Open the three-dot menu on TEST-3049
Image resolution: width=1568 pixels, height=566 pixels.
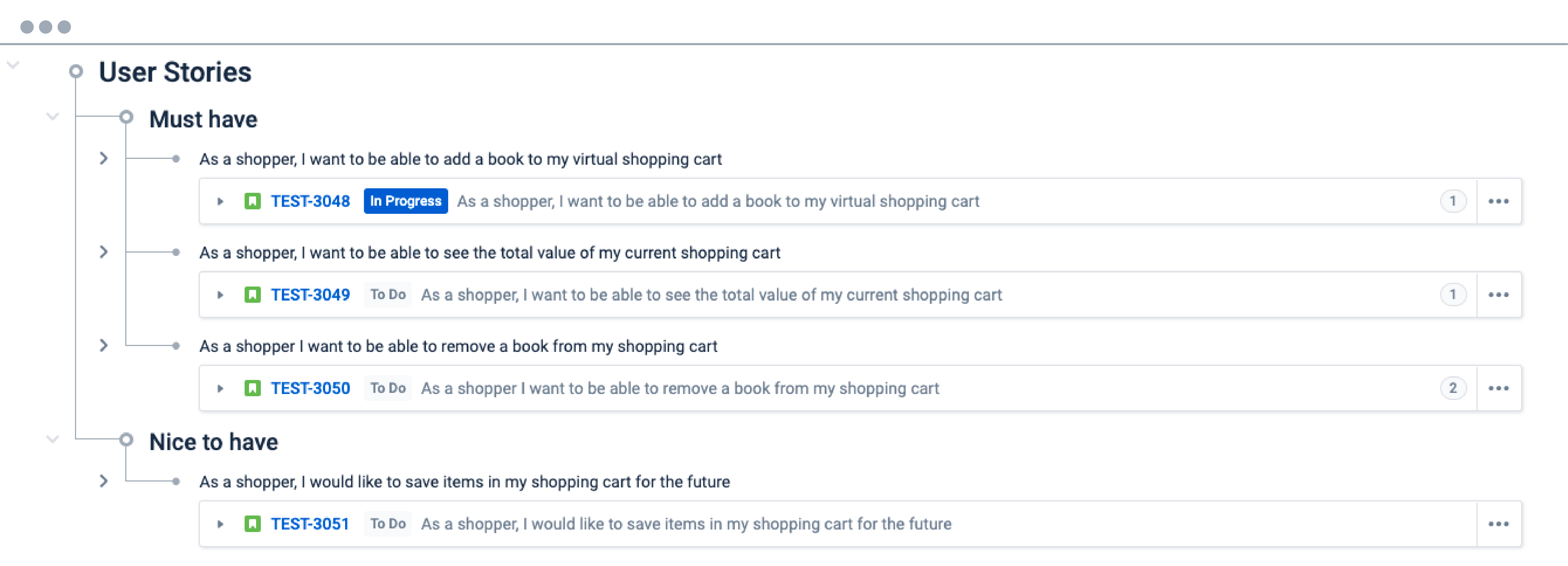tap(1500, 295)
